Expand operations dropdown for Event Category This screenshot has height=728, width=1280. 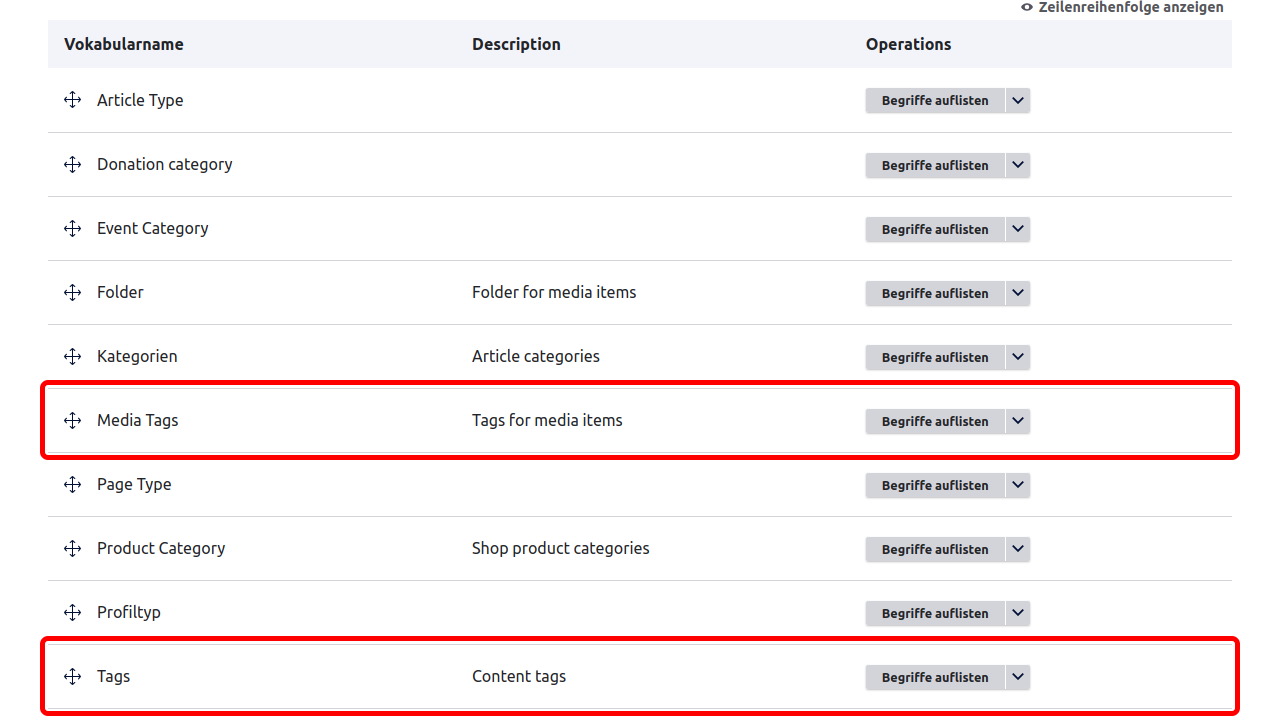pos(1018,229)
